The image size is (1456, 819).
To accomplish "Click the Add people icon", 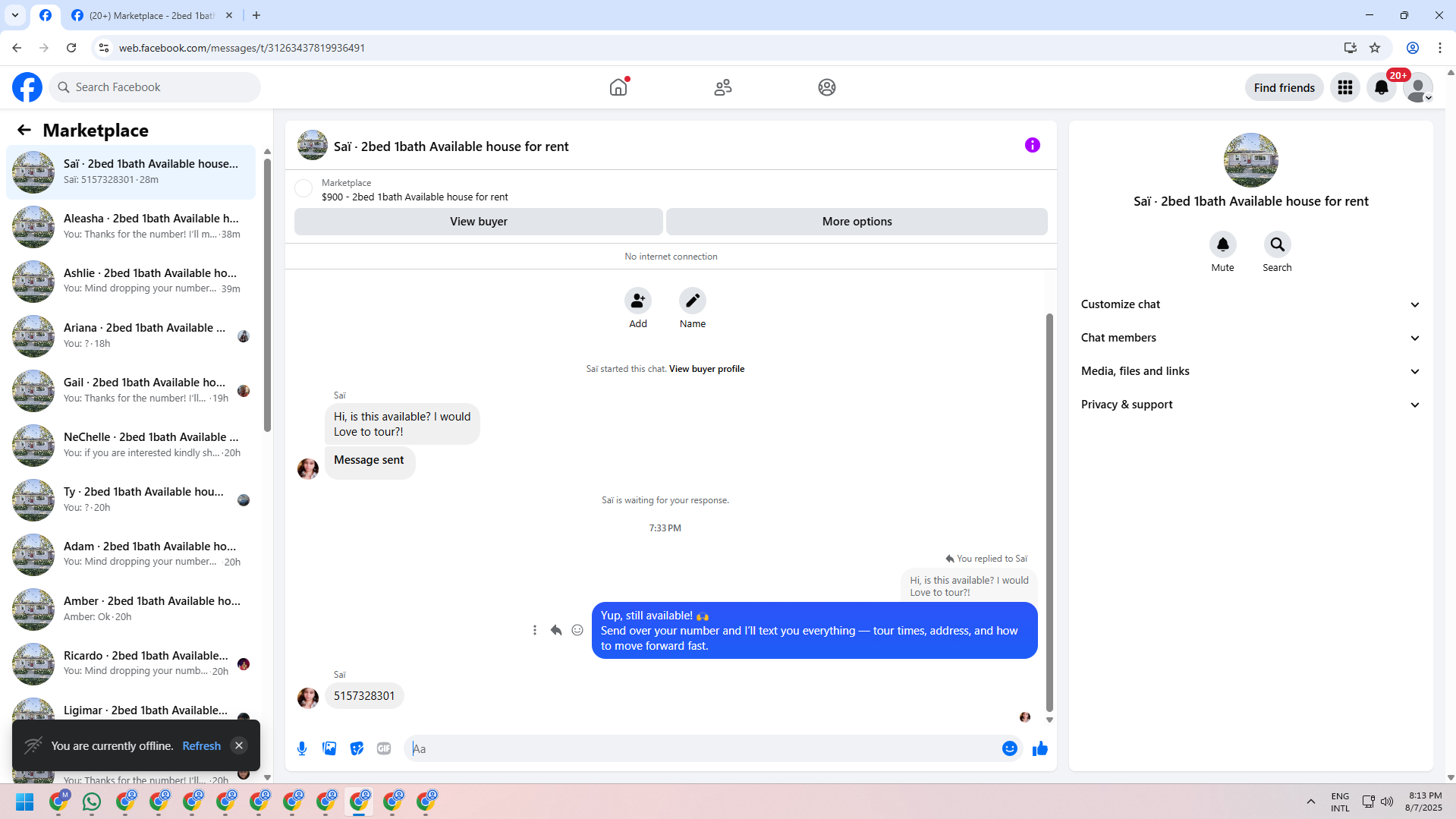I will [x=638, y=301].
